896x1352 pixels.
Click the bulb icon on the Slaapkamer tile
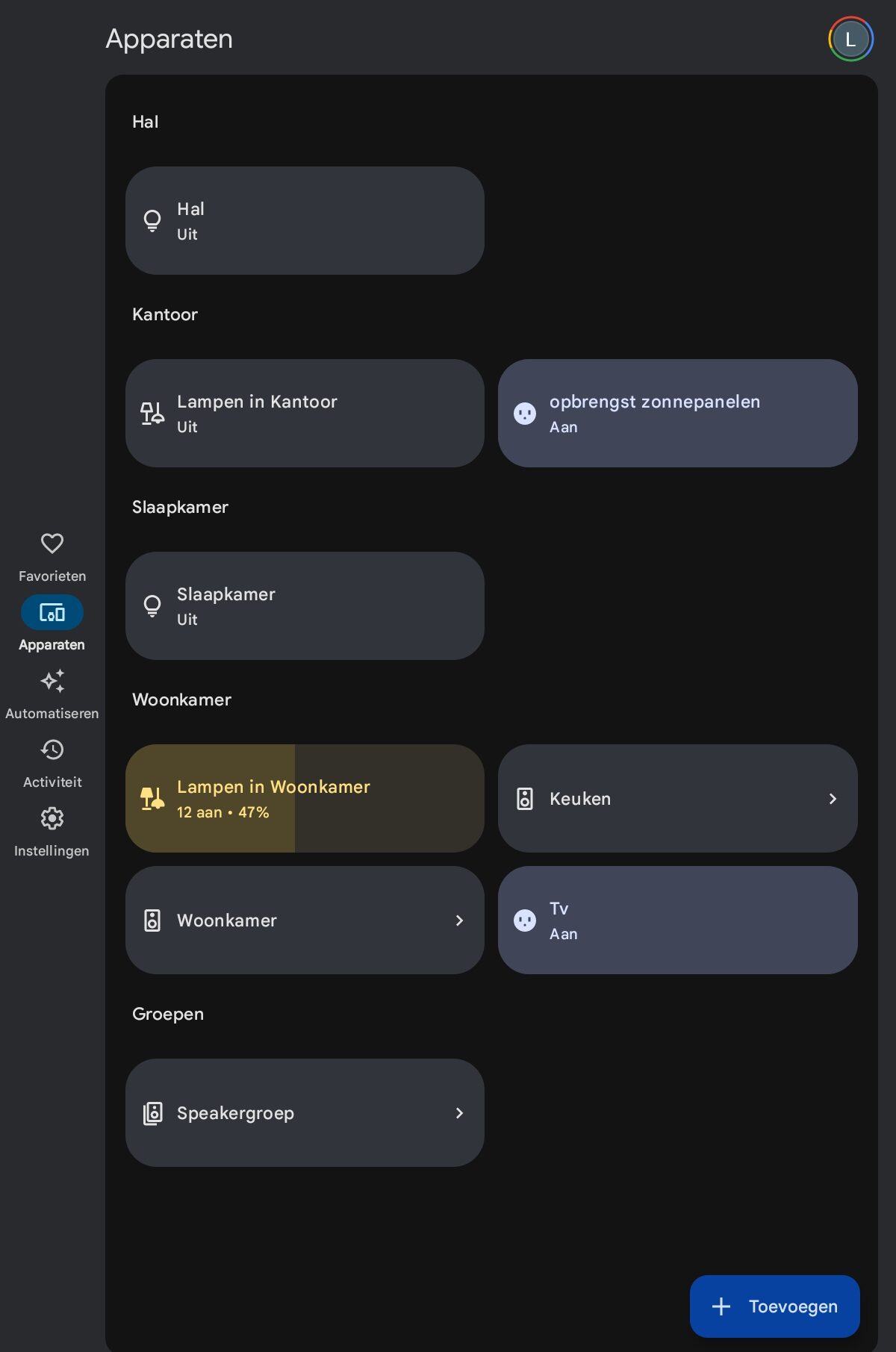[152, 605]
